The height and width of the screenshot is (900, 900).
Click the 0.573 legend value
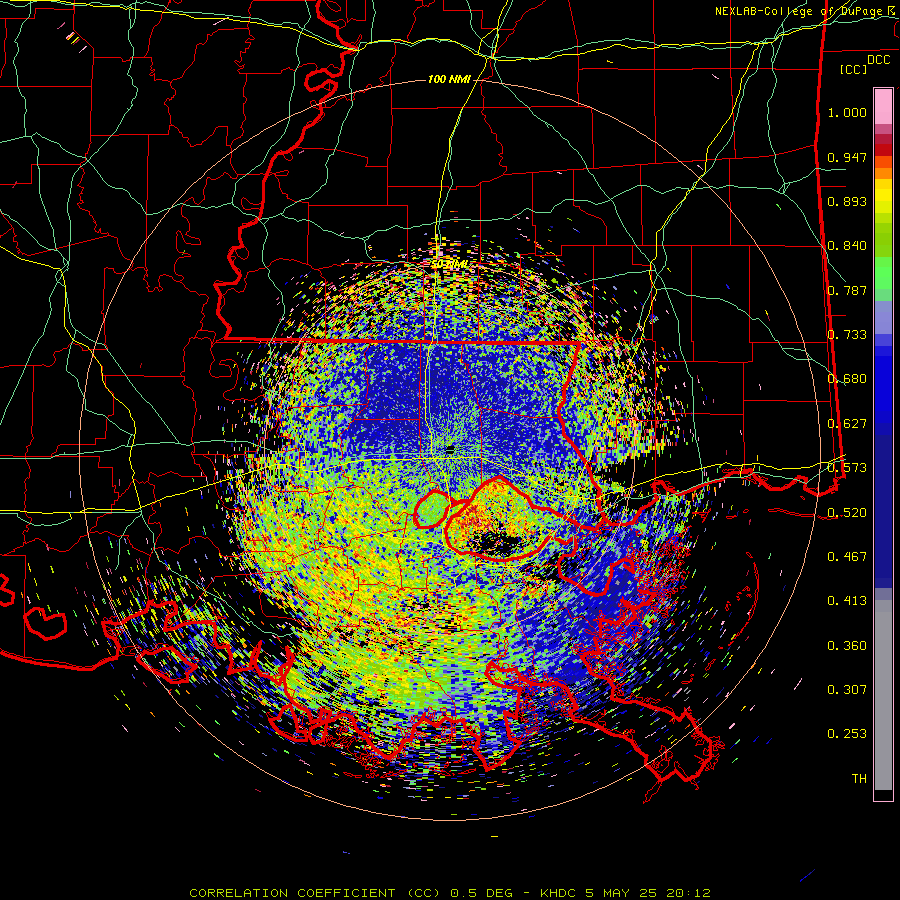tap(847, 468)
